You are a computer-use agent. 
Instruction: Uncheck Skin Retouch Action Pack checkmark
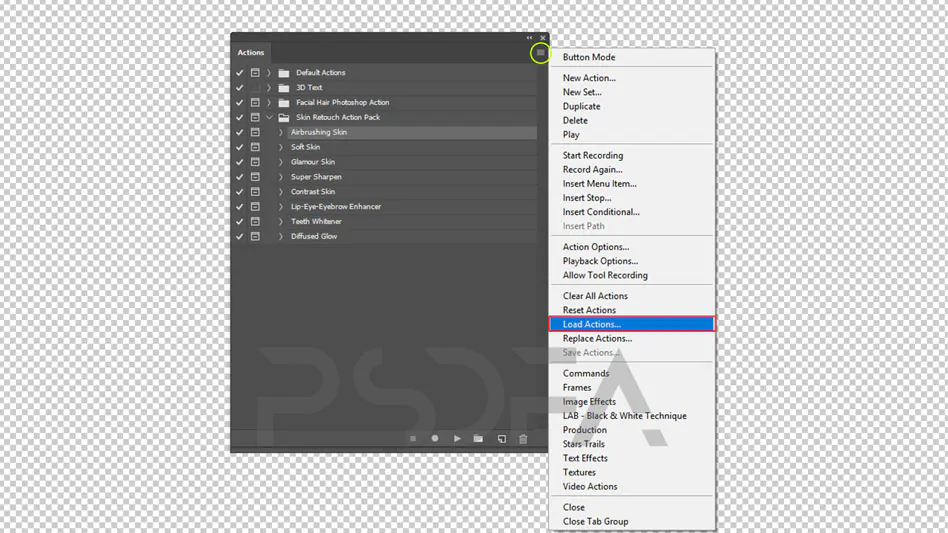(x=239, y=117)
